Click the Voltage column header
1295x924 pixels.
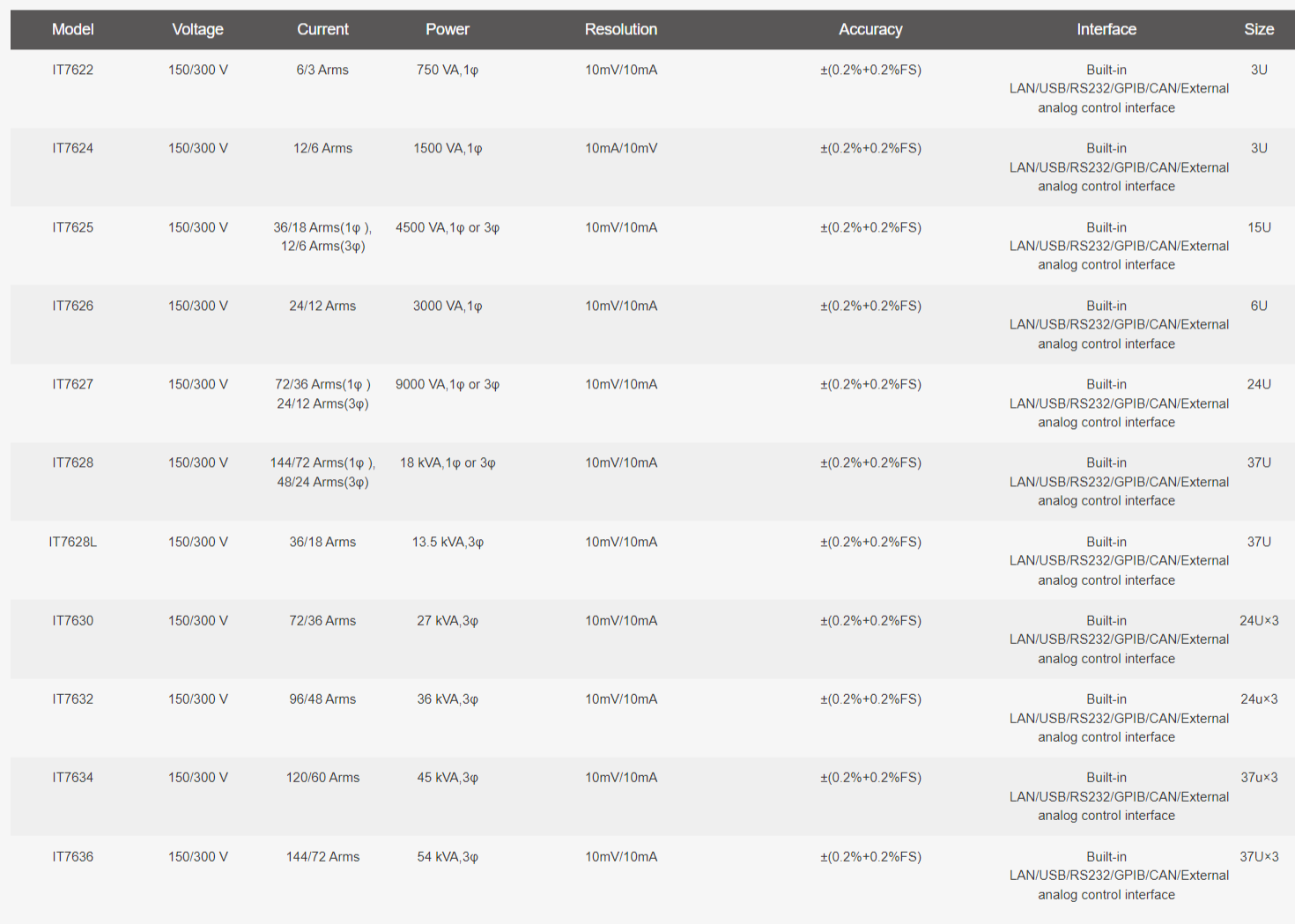[x=197, y=29]
